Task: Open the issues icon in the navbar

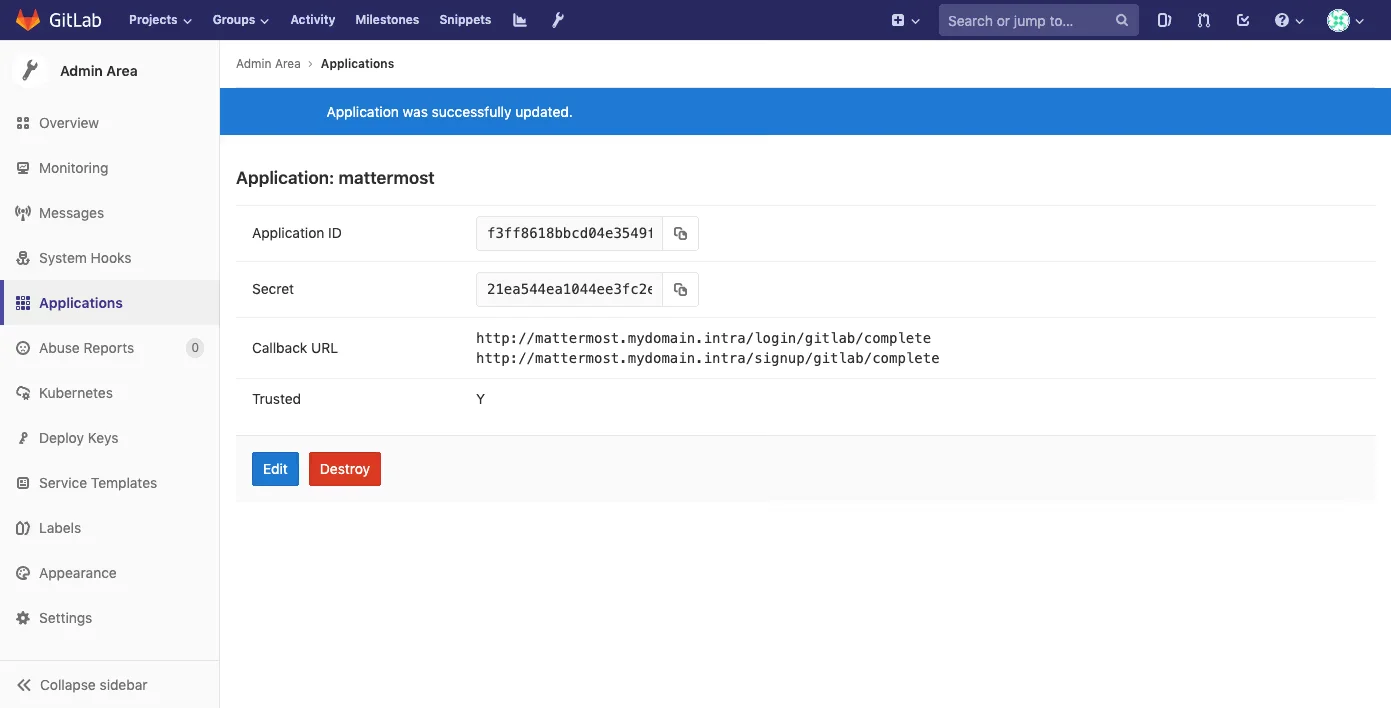Action: click(x=1164, y=19)
